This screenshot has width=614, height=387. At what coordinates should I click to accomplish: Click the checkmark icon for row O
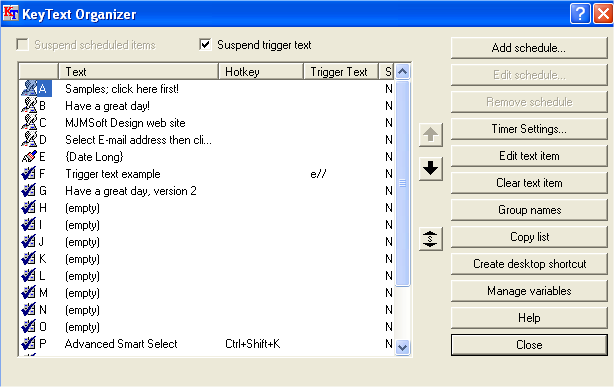(x=29, y=327)
